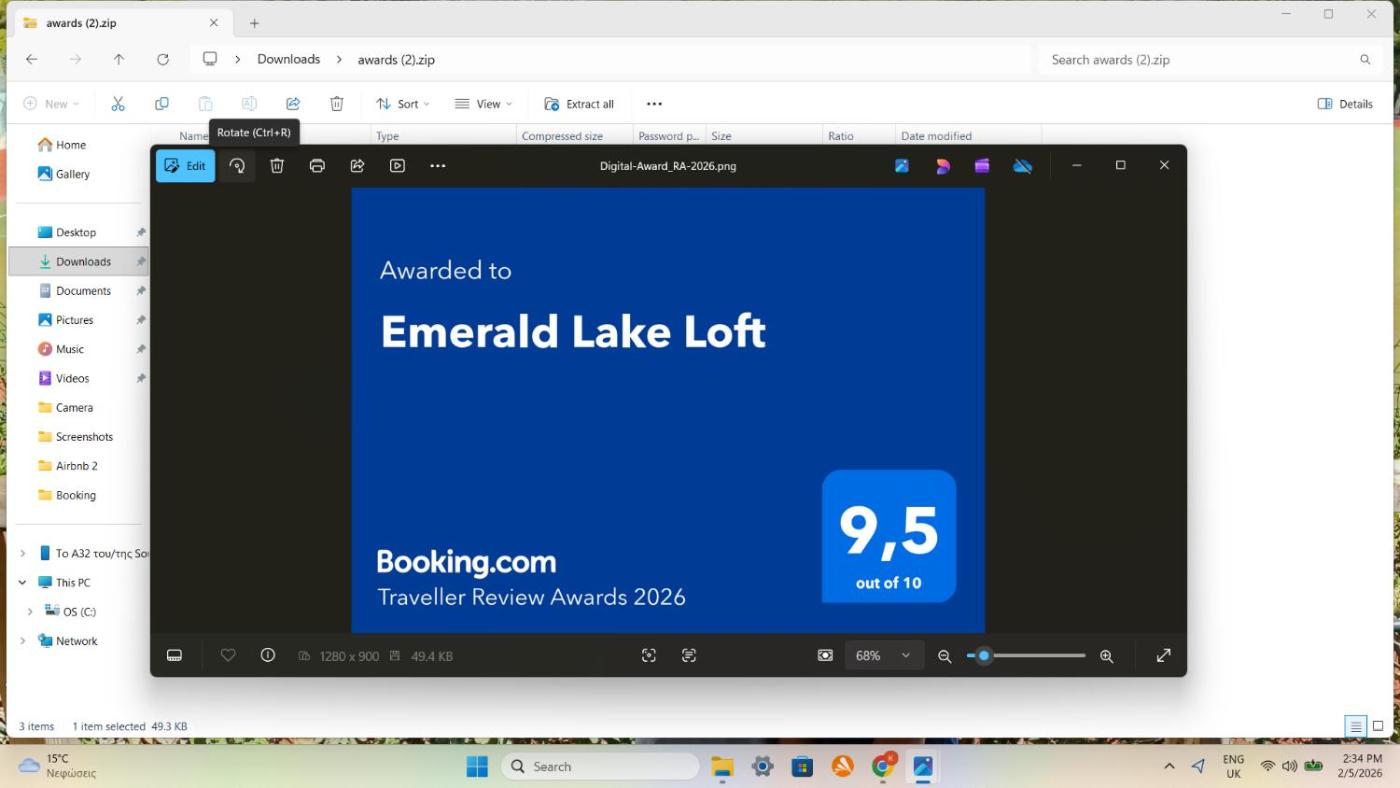Collapse the This PC tree node
The width and height of the screenshot is (1400, 788).
[x=22, y=583]
